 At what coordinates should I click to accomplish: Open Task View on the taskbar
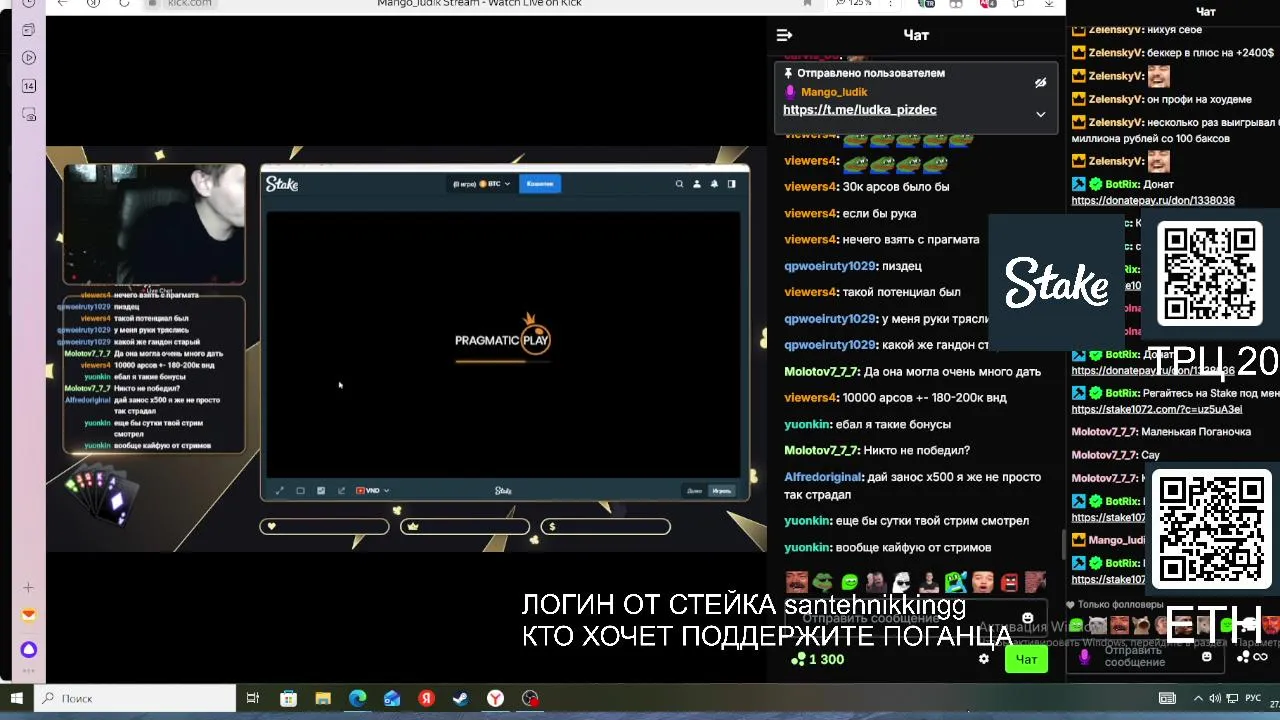(x=253, y=698)
